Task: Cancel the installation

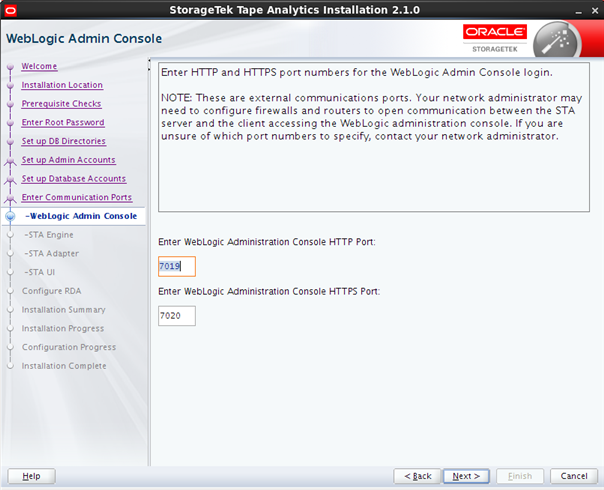Action: tap(574, 476)
